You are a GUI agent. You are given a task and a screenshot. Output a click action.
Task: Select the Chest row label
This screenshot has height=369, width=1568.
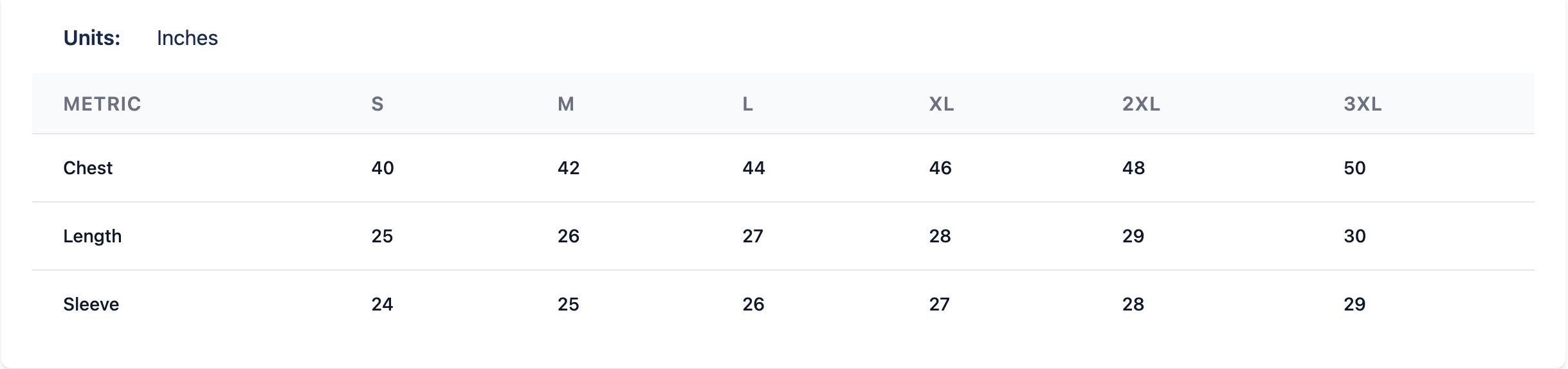click(x=87, y=168)
